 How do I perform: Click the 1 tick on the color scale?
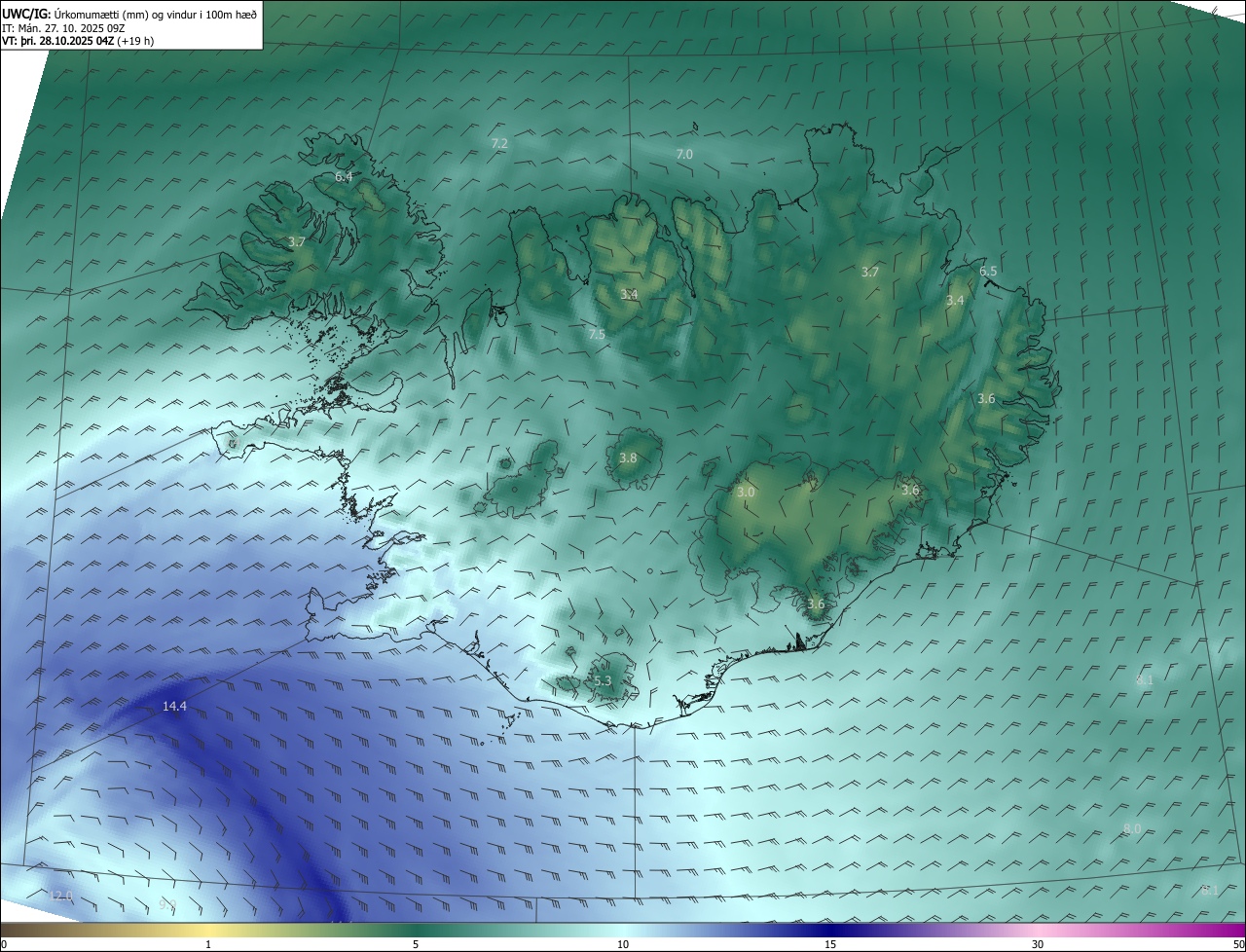coord(208,944)
